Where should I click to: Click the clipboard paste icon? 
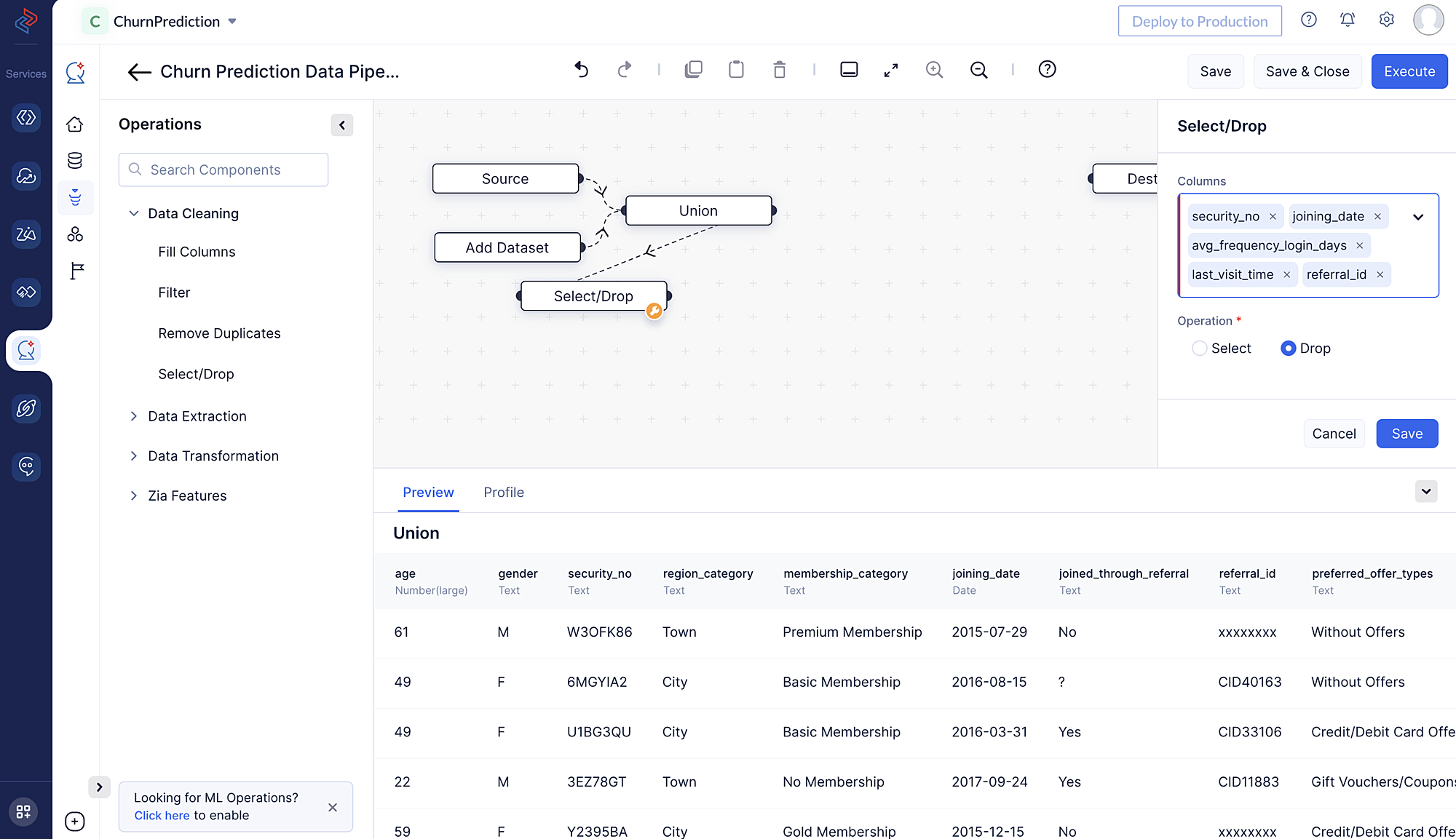[x=737, y=70]
